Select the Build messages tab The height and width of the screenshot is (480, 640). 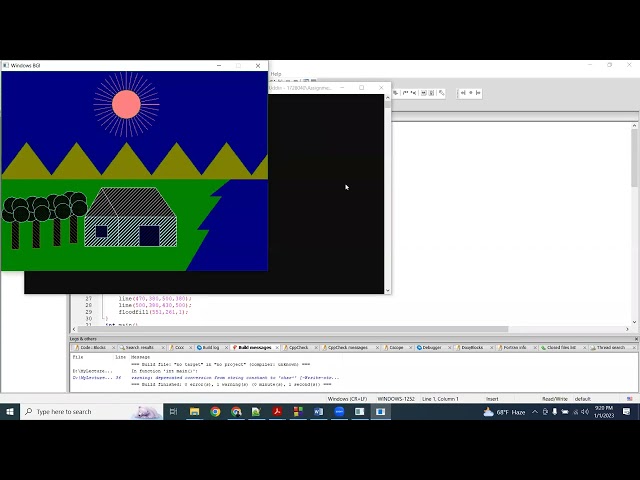254,347
